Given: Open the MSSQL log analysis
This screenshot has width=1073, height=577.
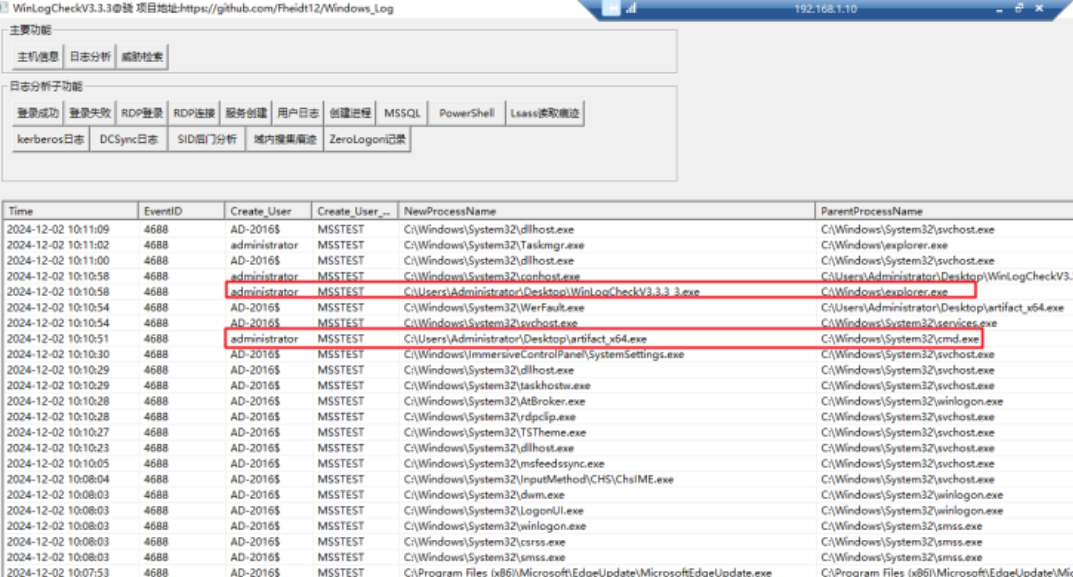Looking at the screenshot, I should [x=402, y=113].
